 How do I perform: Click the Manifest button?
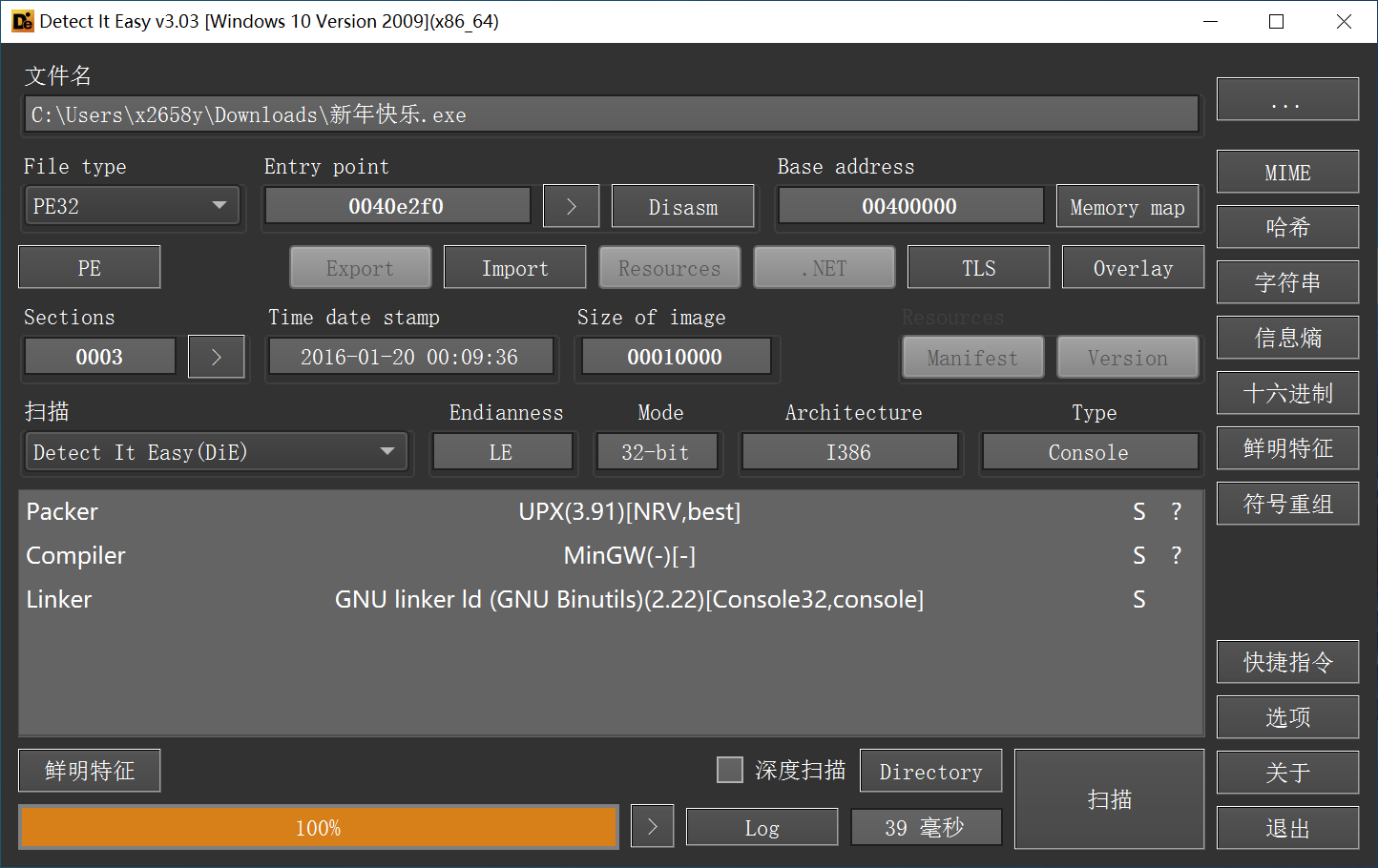pos(973,357)
